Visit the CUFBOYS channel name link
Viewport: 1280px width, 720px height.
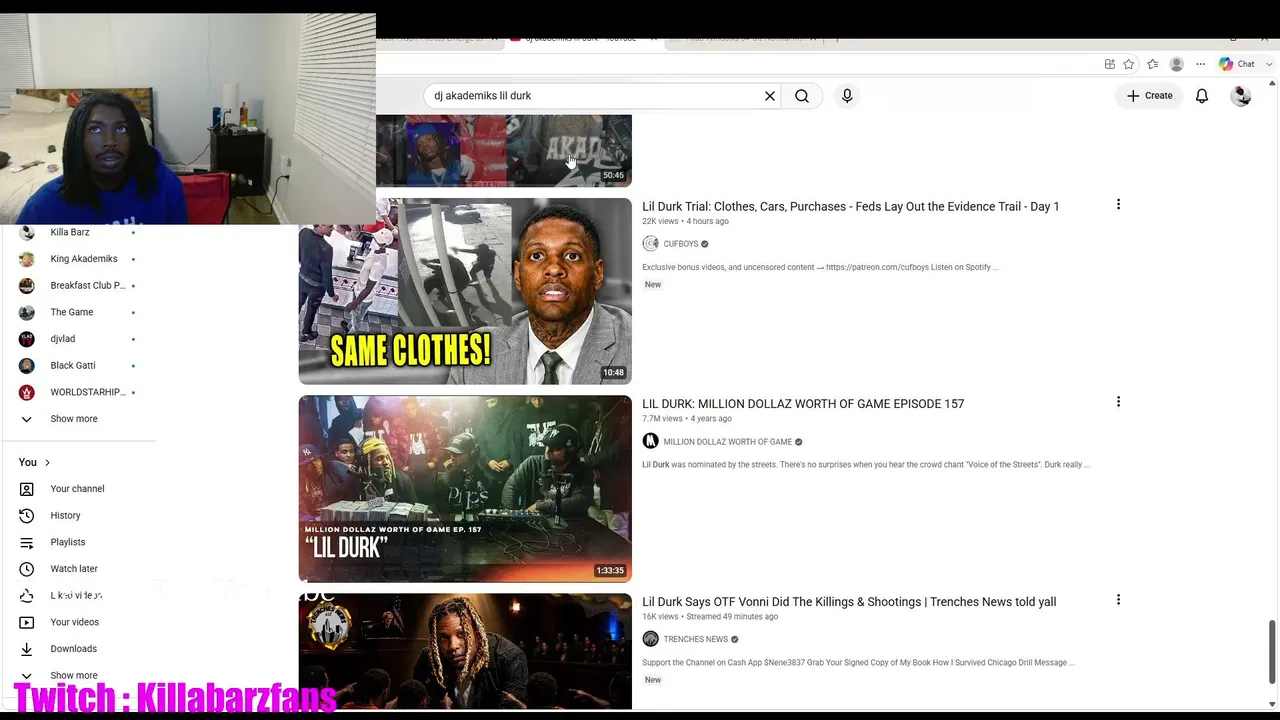click(x=681, y=244)
